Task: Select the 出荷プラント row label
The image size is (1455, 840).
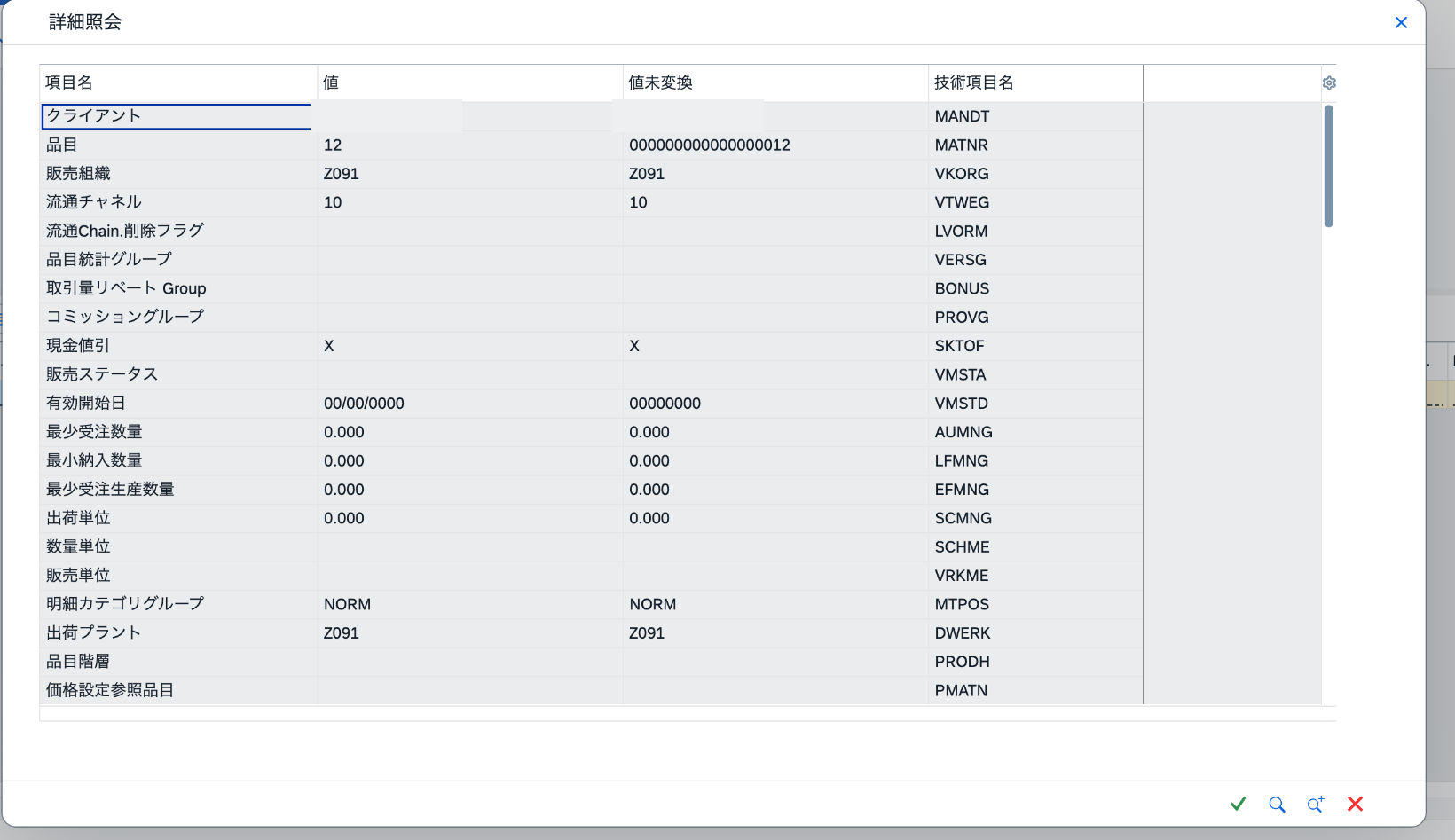Action: click(x=94, y=632)
